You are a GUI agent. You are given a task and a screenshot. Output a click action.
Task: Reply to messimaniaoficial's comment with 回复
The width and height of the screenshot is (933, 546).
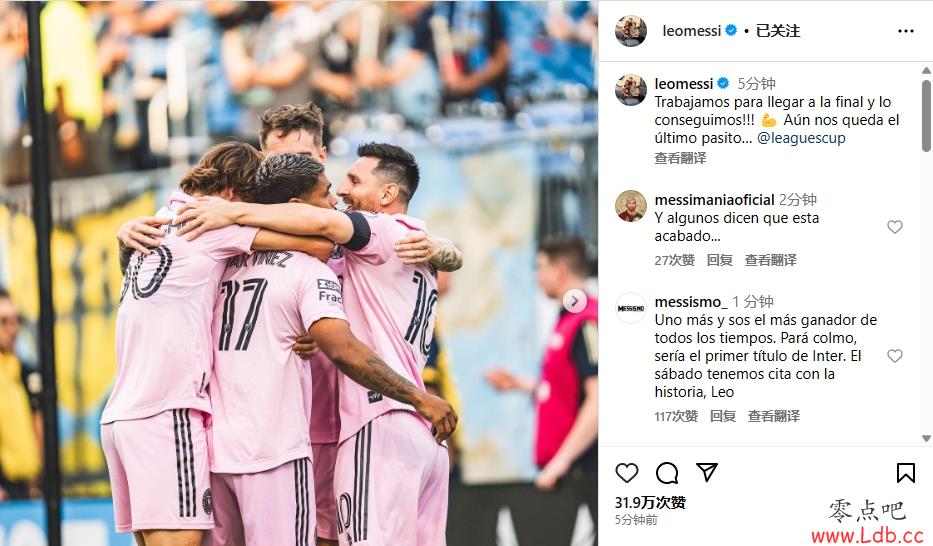[x=719, y=260]
